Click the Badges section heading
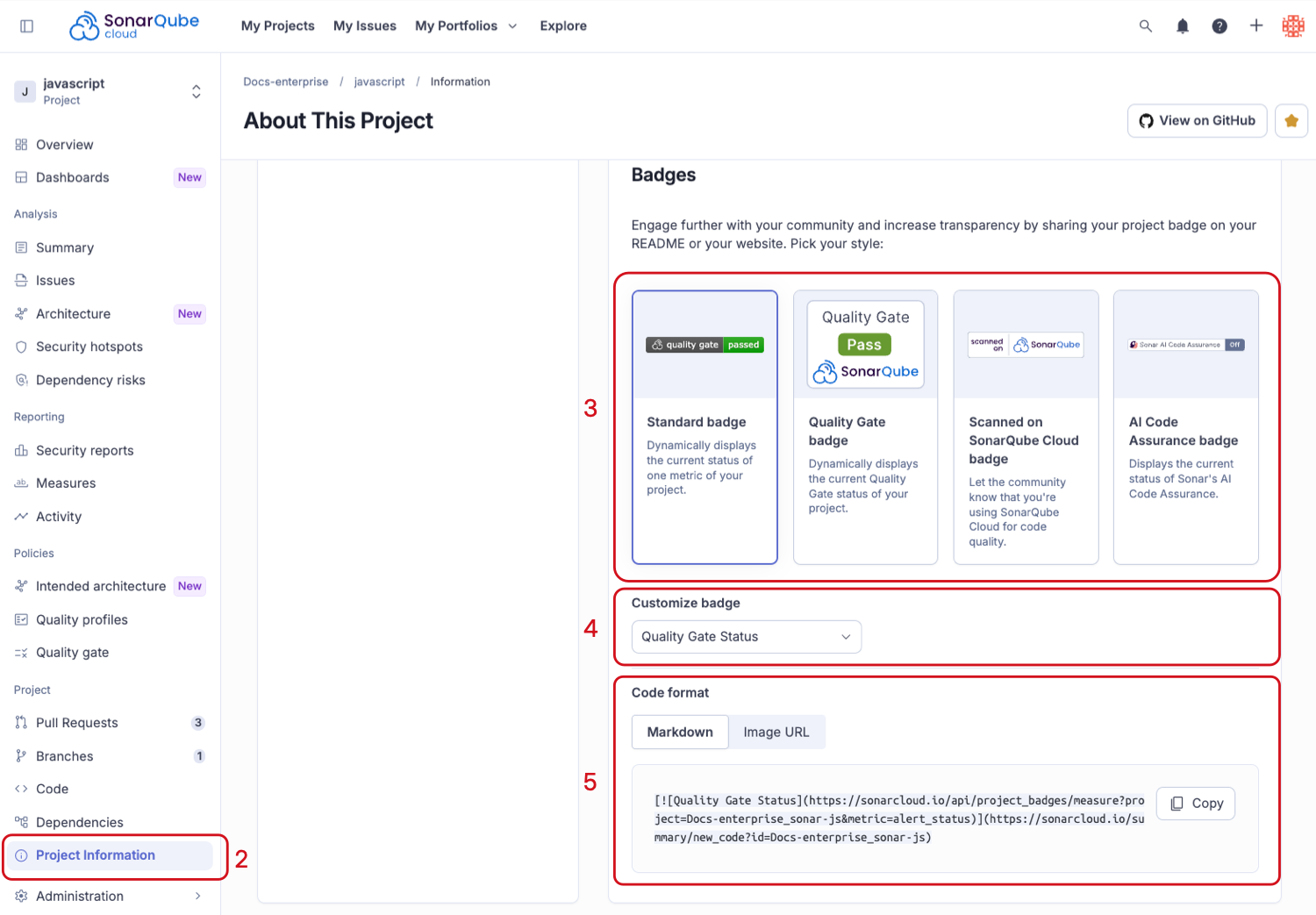The width and height of the screenshot is (1316, 915). click(x=664, y=175)
